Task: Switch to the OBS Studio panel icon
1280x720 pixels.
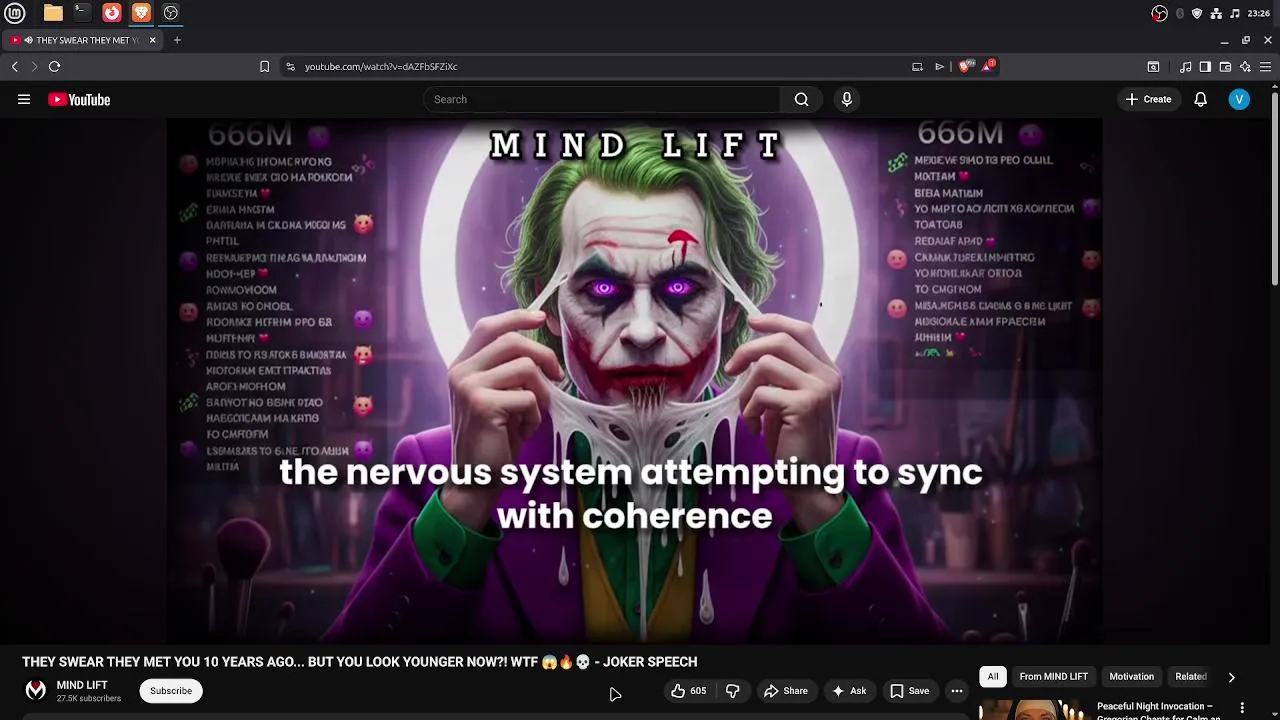Action: pos(171,13)
